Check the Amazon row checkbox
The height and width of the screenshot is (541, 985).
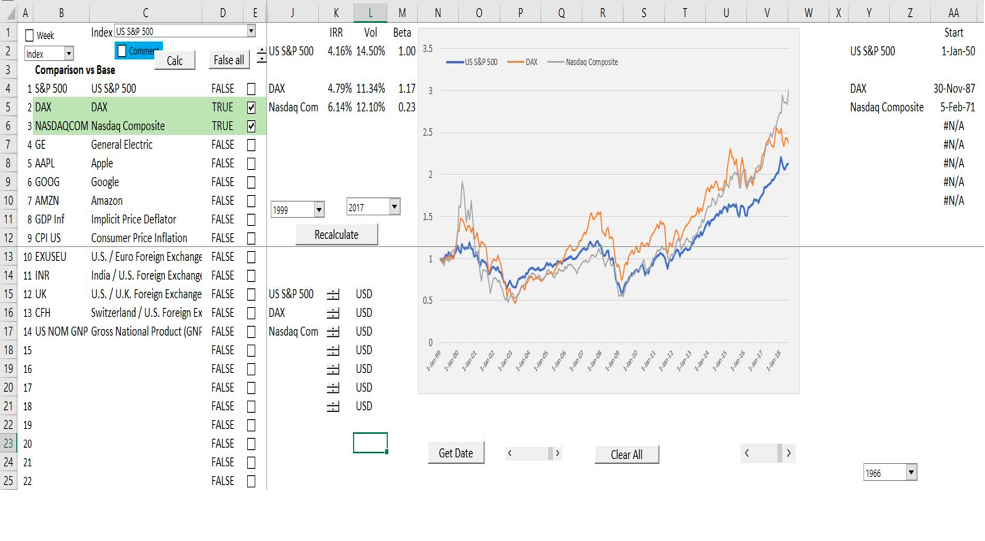[251, 201]
